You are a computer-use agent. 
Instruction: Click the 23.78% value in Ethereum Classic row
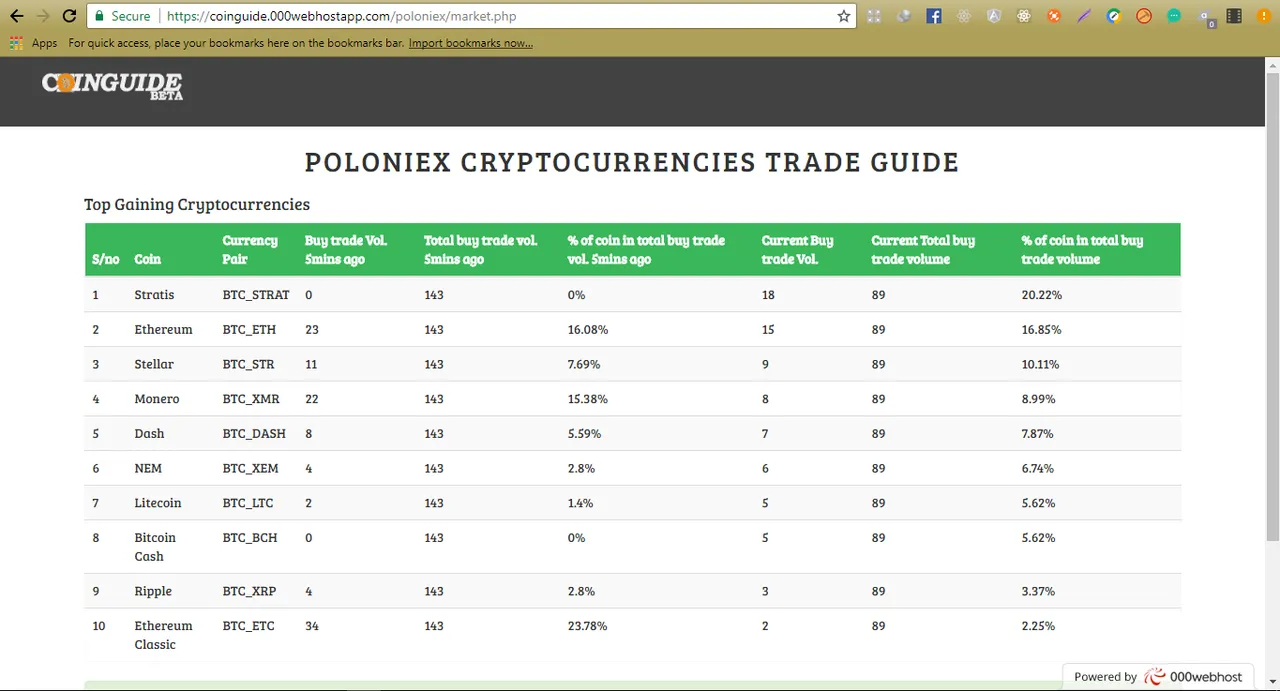point(587,626)
